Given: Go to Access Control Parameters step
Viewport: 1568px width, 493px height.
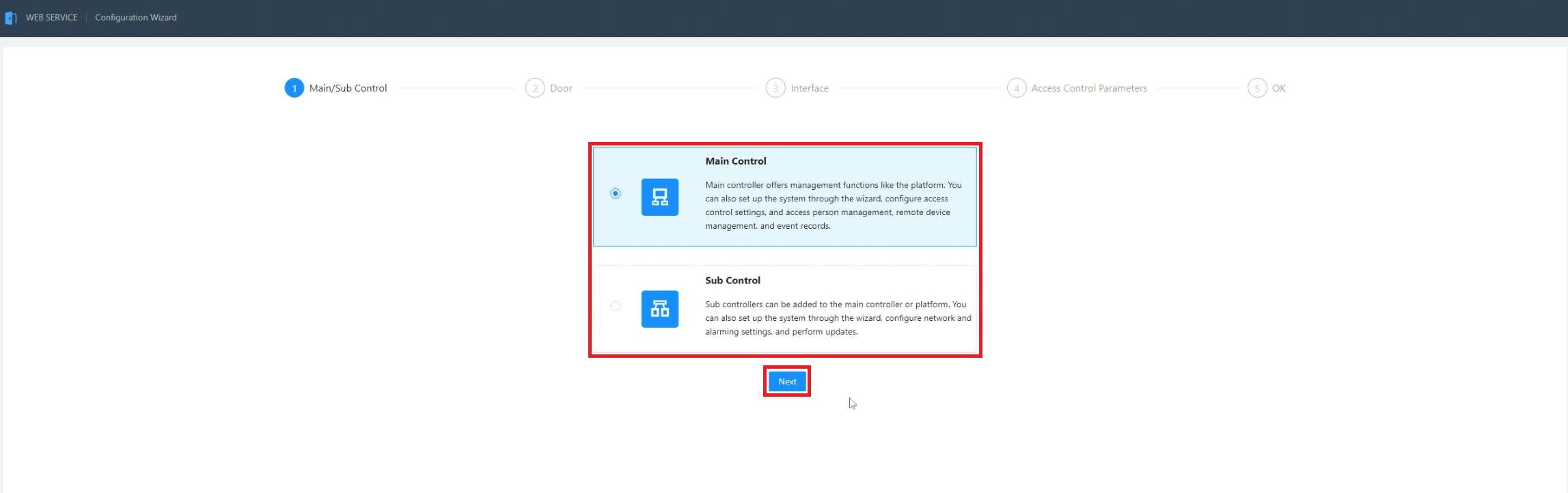Looking at the screenshot, I should (x=1089, y=88).
